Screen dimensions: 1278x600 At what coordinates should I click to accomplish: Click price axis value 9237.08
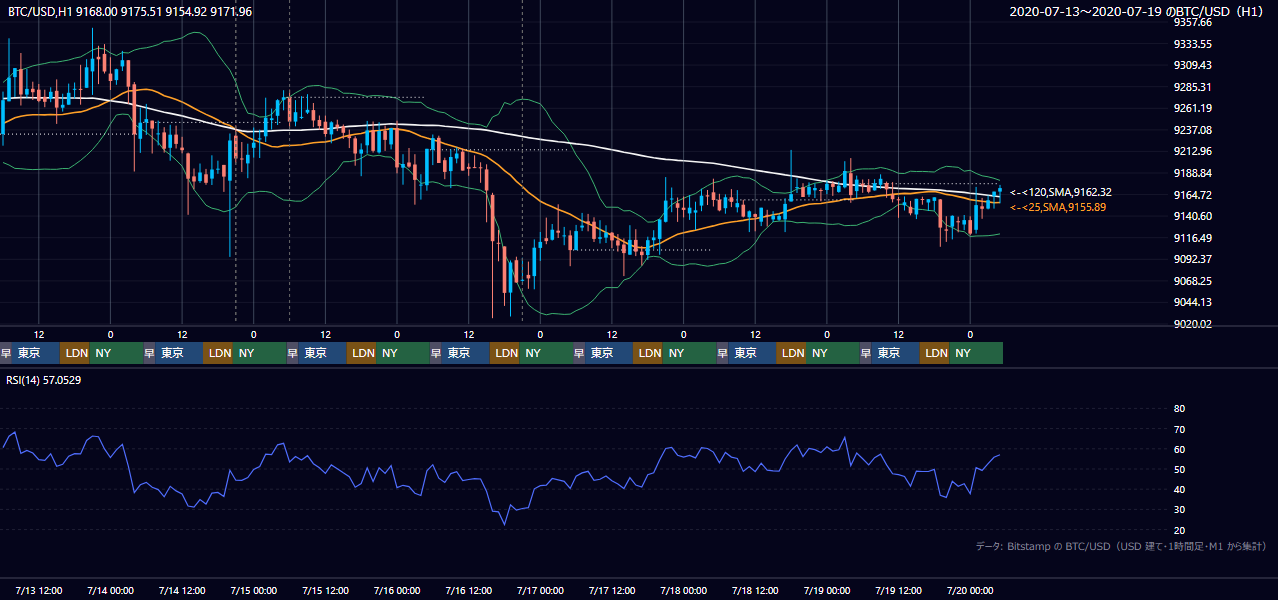pos(1193,130)
